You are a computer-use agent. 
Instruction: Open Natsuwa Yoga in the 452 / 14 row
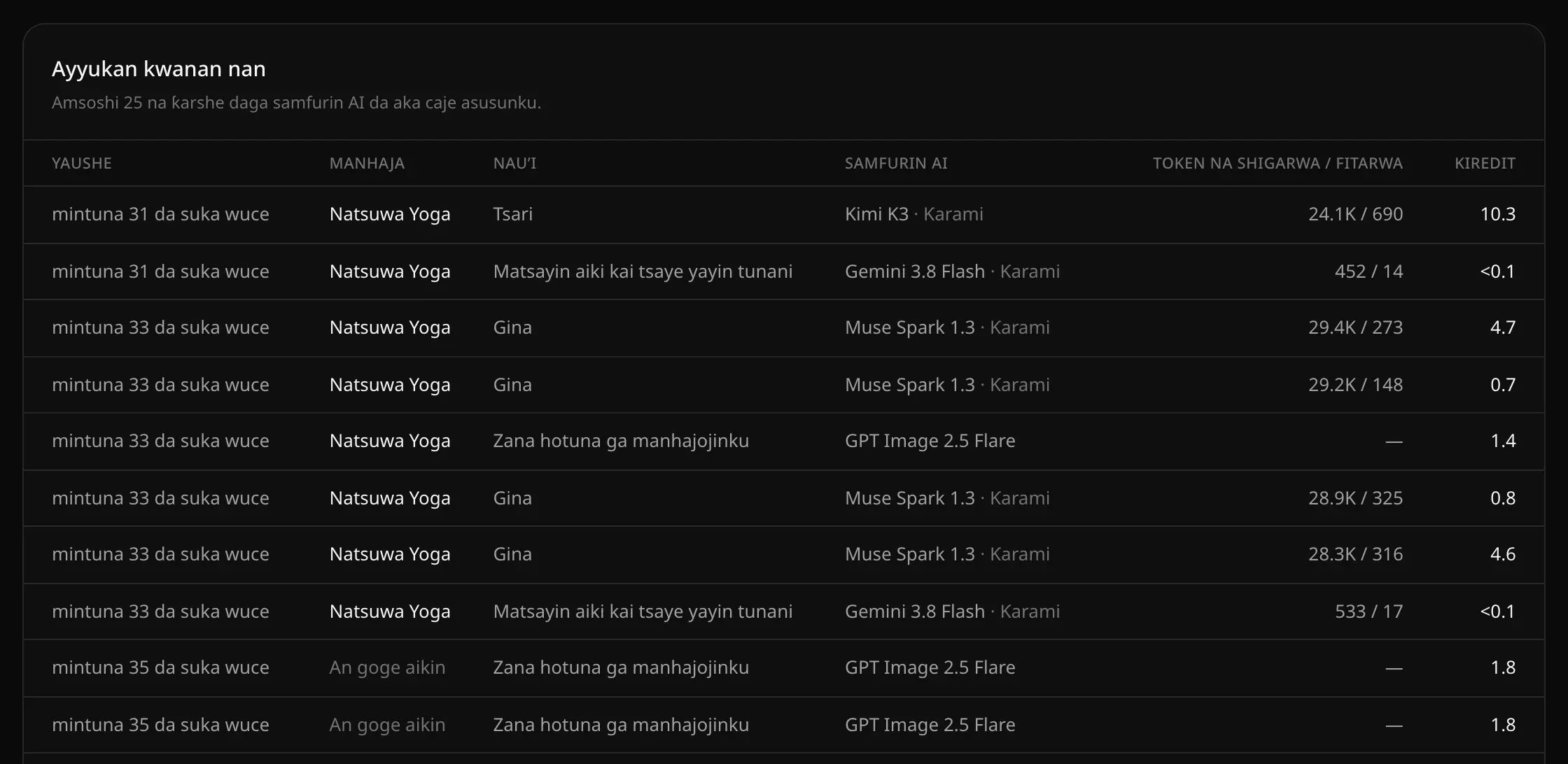390,271
